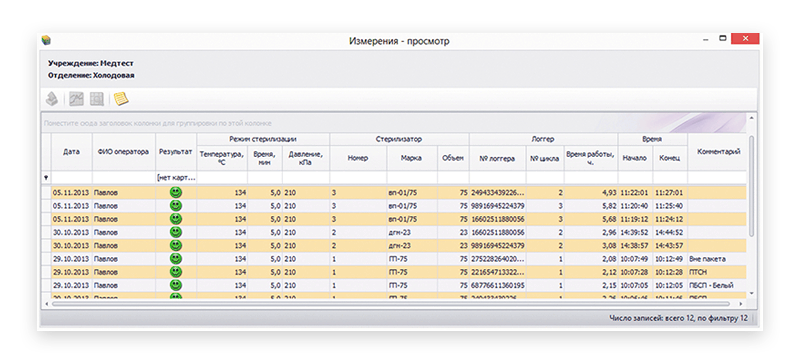This screenshot has width=800, height=364.
Task: Select the start time 14:39:52 cell
Action: click(635, 232)
